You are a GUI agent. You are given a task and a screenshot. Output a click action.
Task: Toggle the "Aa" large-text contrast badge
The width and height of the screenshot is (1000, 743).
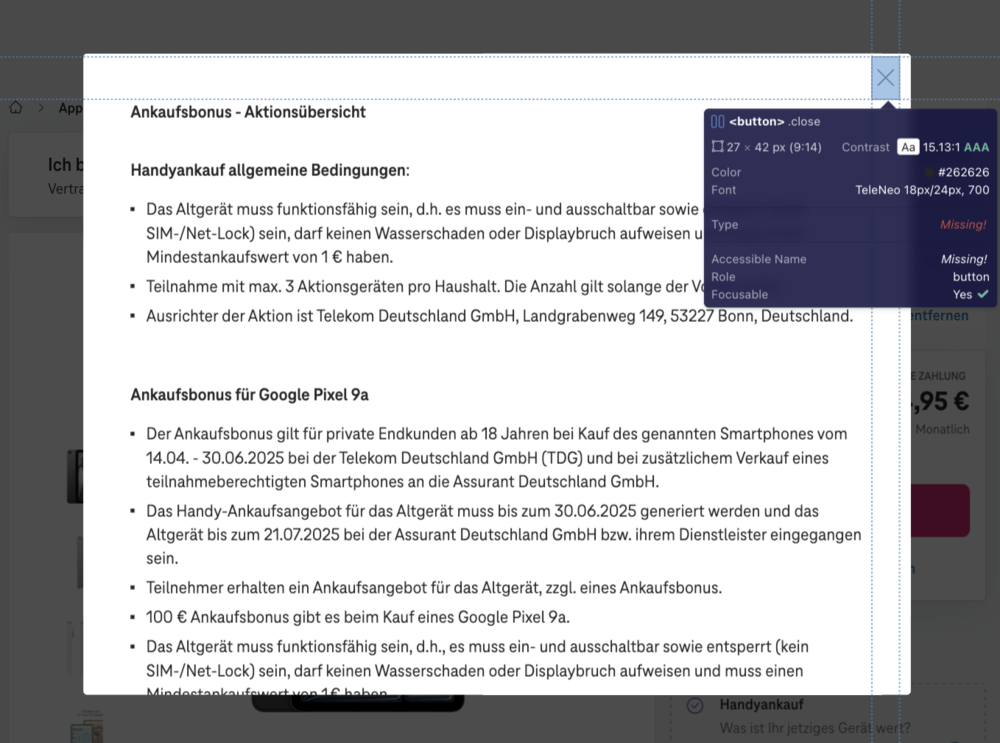tap(908, 147)
